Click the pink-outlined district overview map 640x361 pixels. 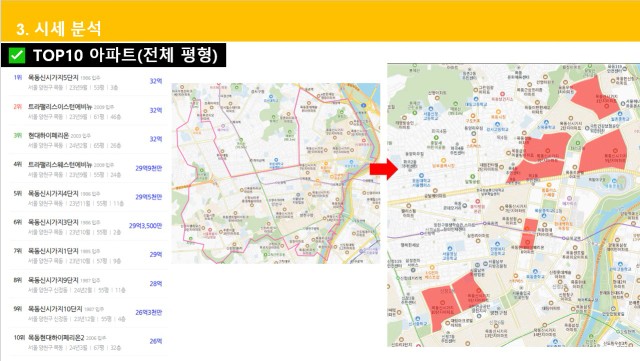276,173
